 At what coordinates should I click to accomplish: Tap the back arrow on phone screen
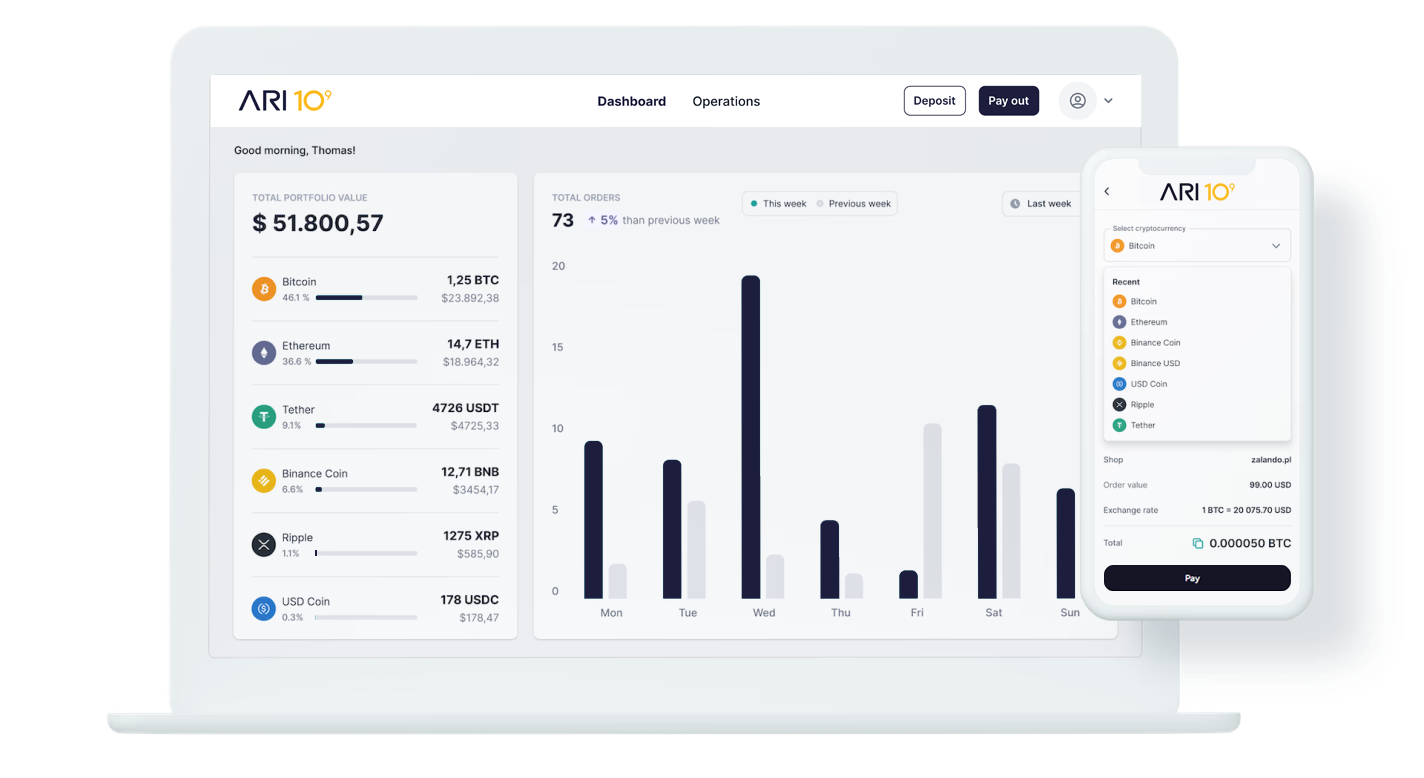(x=1107, y=192)
